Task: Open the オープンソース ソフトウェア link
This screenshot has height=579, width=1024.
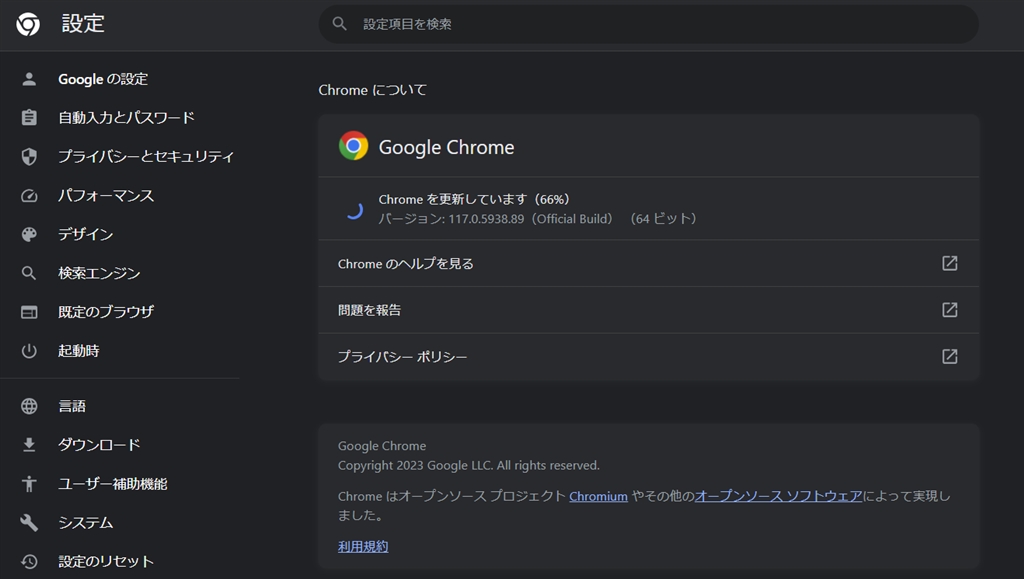Action: point(778,496)
